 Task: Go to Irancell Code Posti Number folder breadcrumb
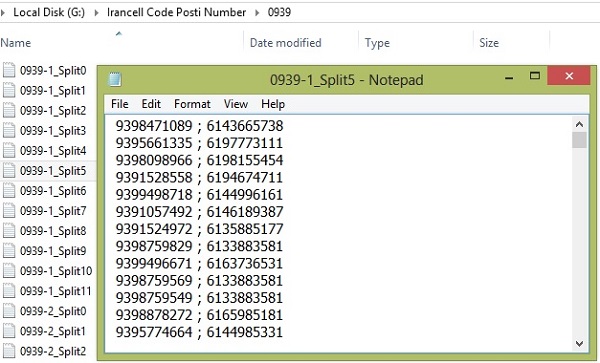pyautogui.click(x=176, y=12)
